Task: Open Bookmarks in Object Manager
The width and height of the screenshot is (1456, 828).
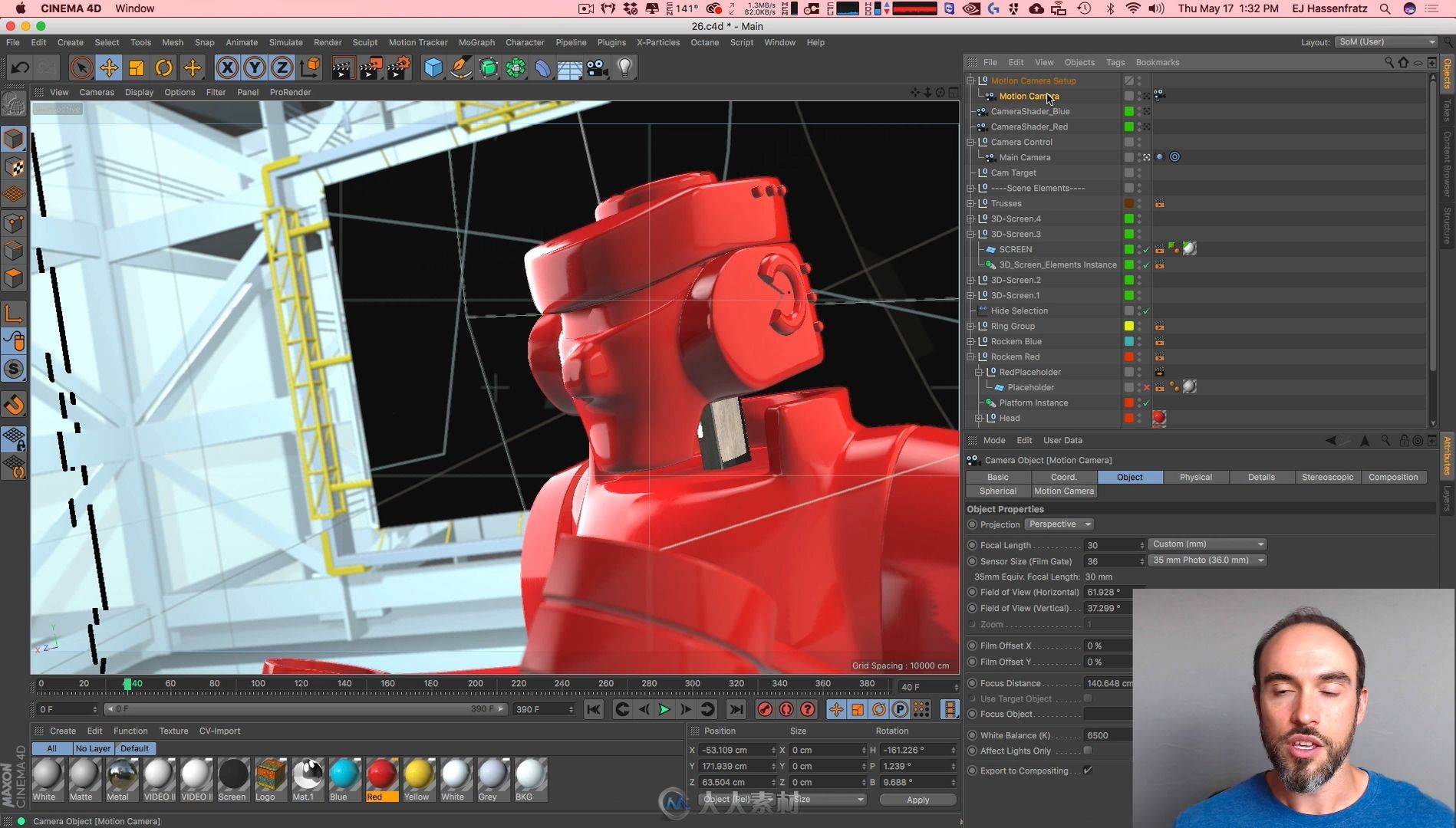Action: (1157, 62)
